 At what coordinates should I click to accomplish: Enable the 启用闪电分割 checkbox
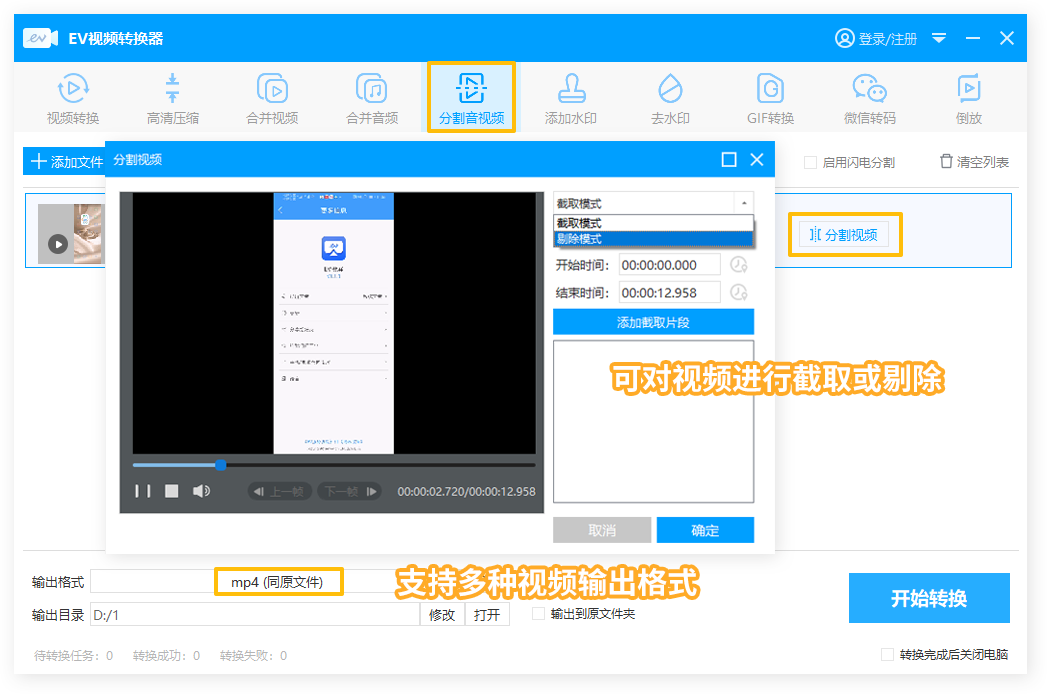811,162
